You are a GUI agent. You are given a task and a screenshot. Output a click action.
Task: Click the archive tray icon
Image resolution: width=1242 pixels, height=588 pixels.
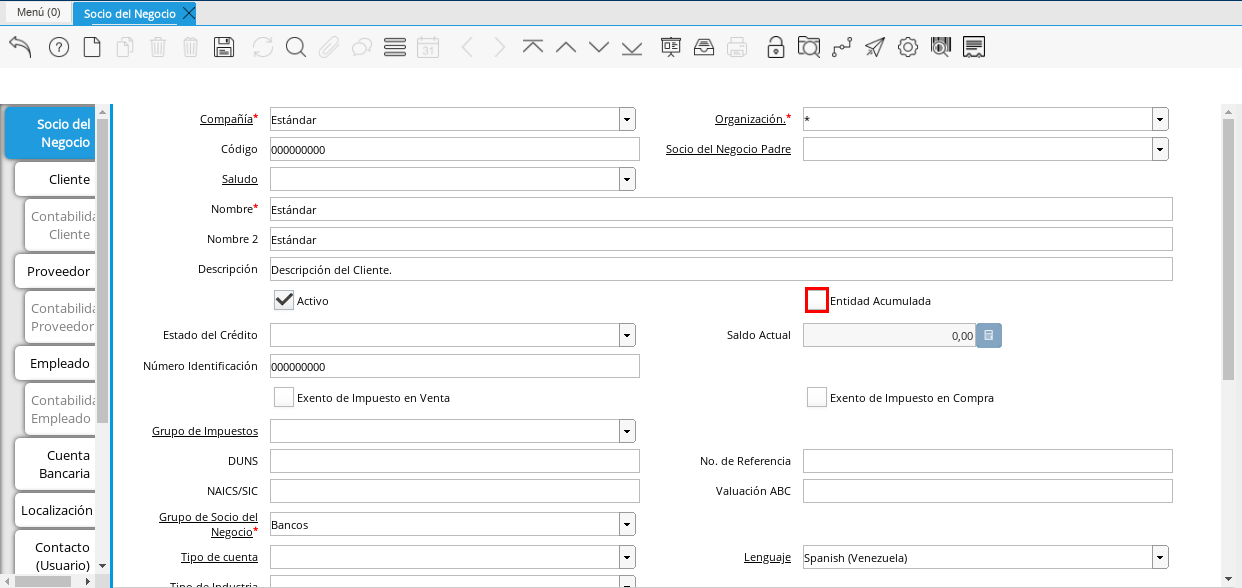click(704, 47)
